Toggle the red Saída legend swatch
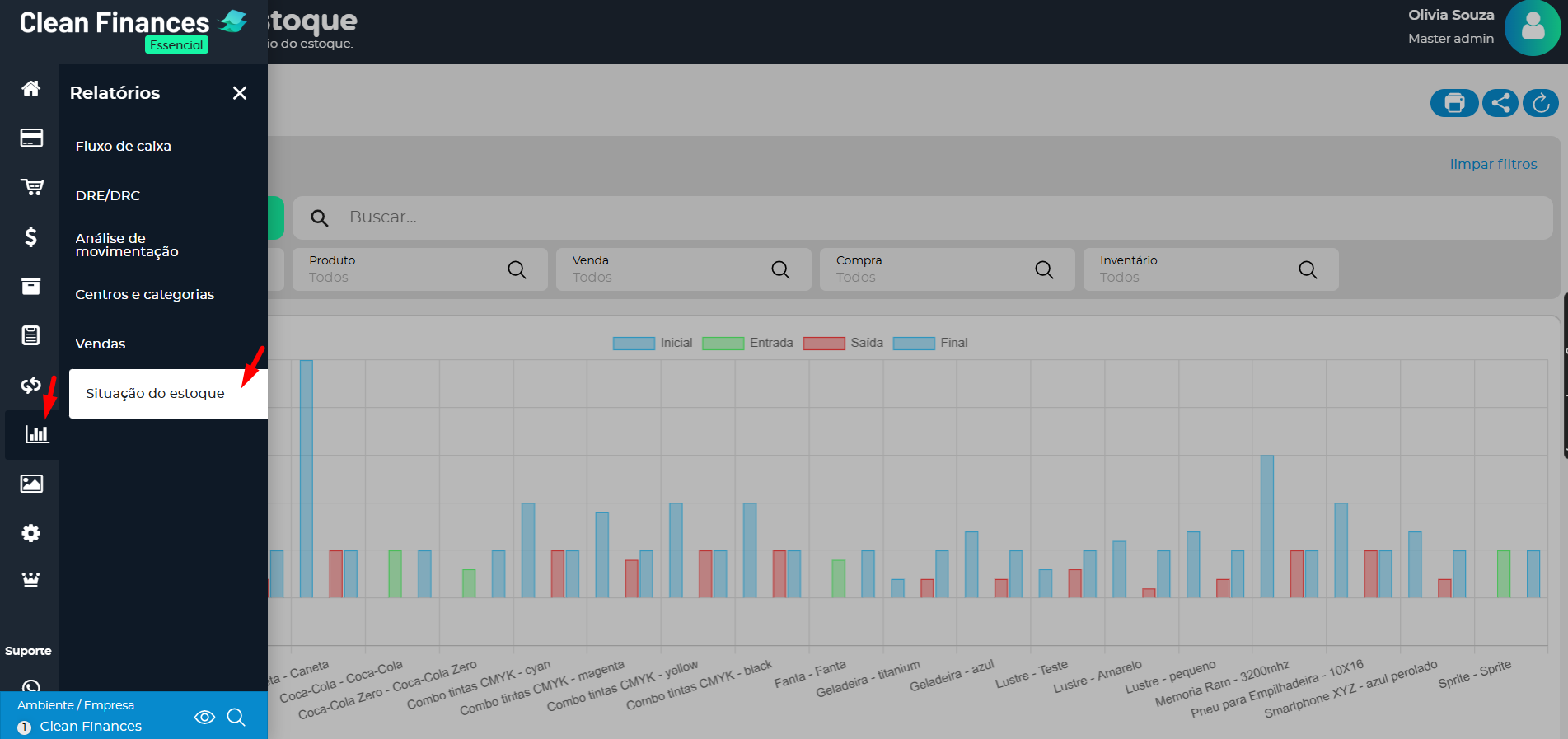This screenshot has width=1568, height=739. tap(824, 343)
